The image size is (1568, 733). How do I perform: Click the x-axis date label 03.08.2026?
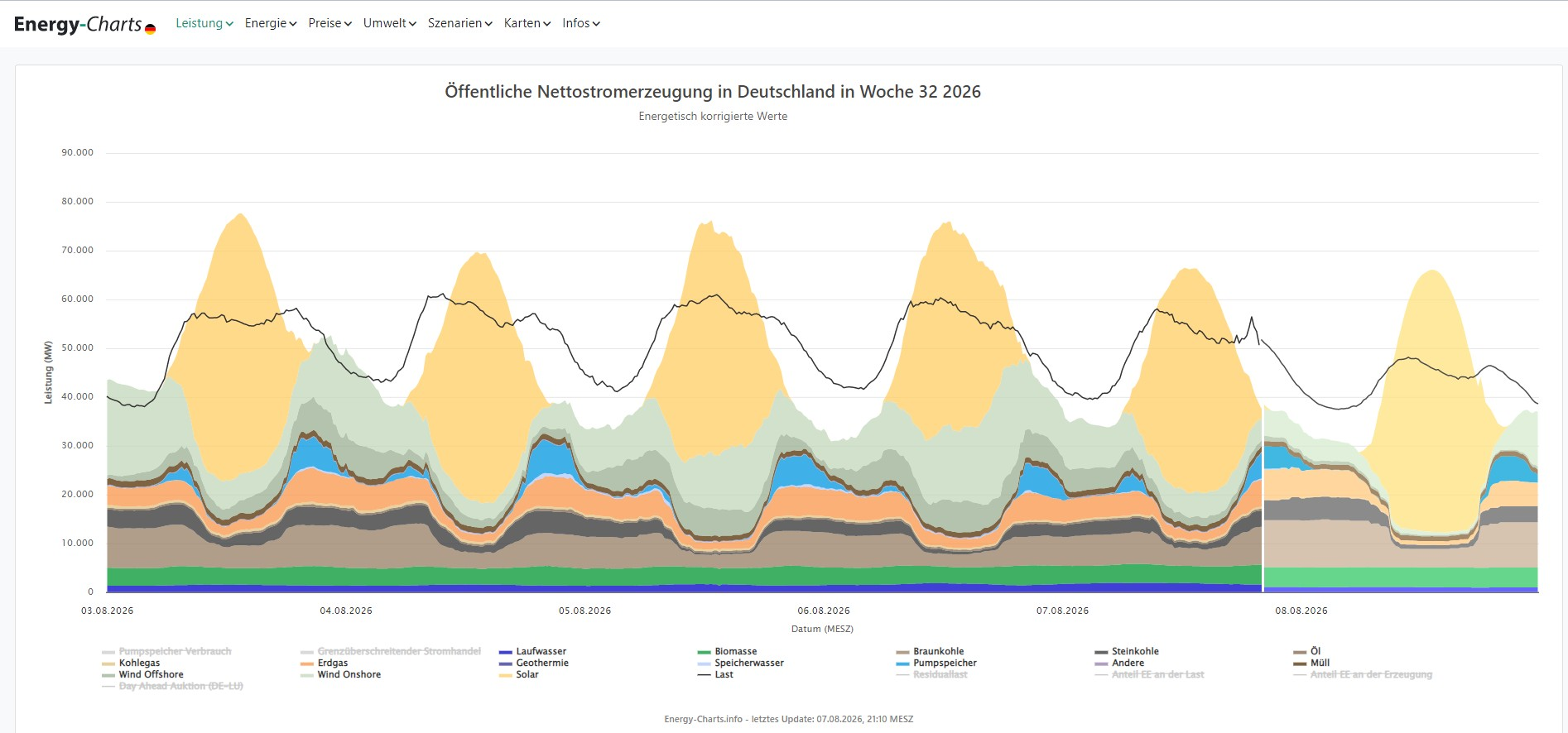tap(108, 611)
